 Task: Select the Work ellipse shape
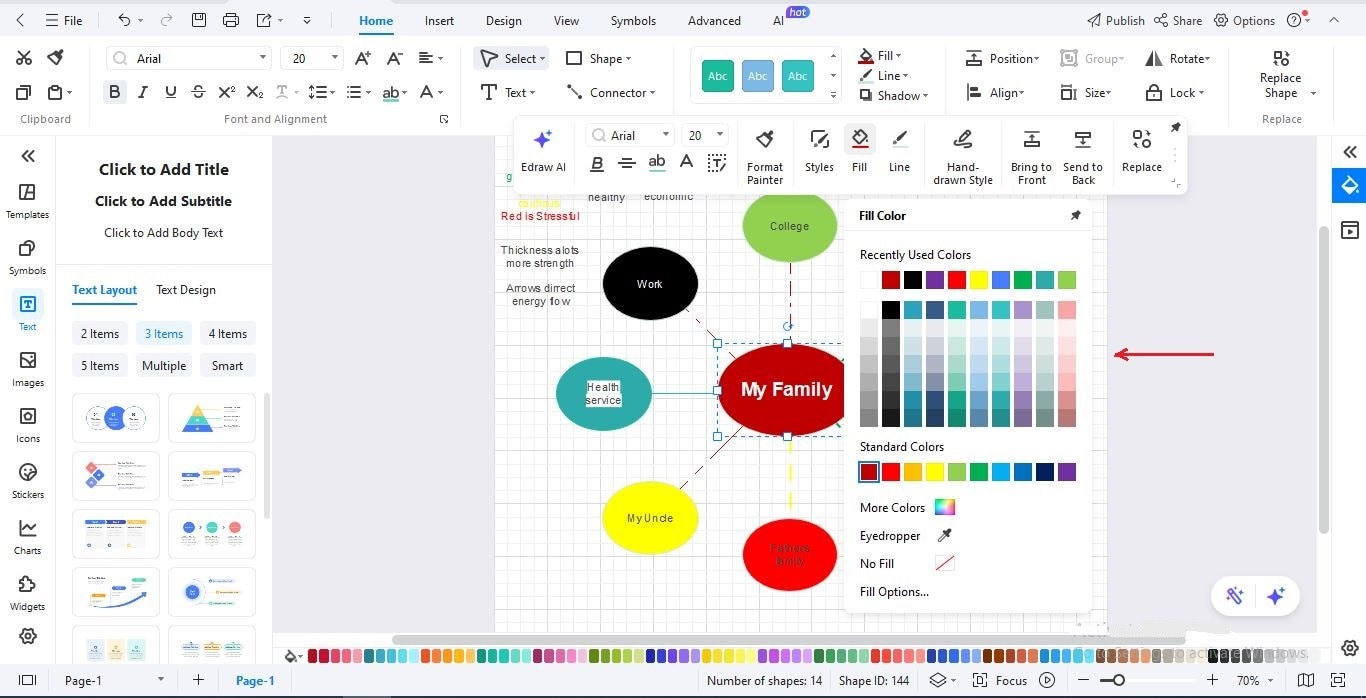pos(650,284)
